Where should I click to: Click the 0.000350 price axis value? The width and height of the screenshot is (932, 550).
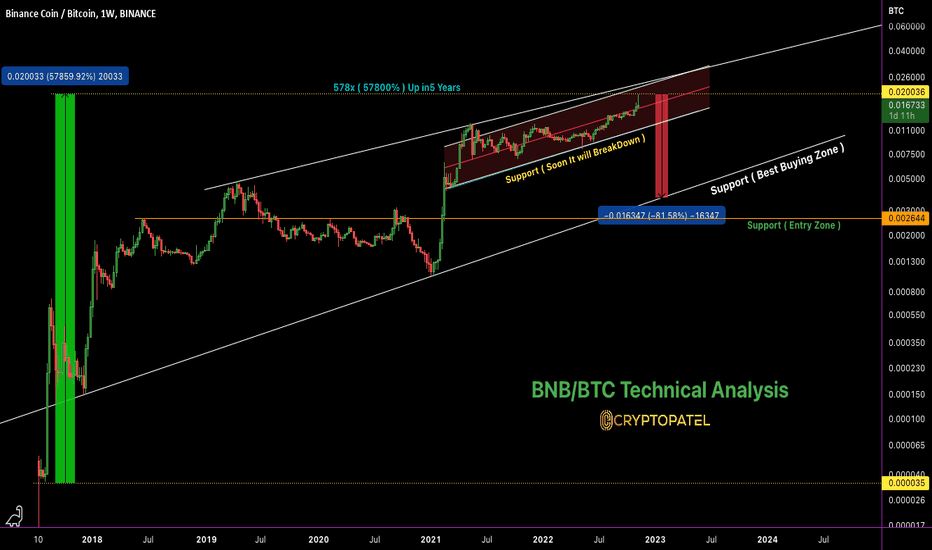[x=906, y=342]
